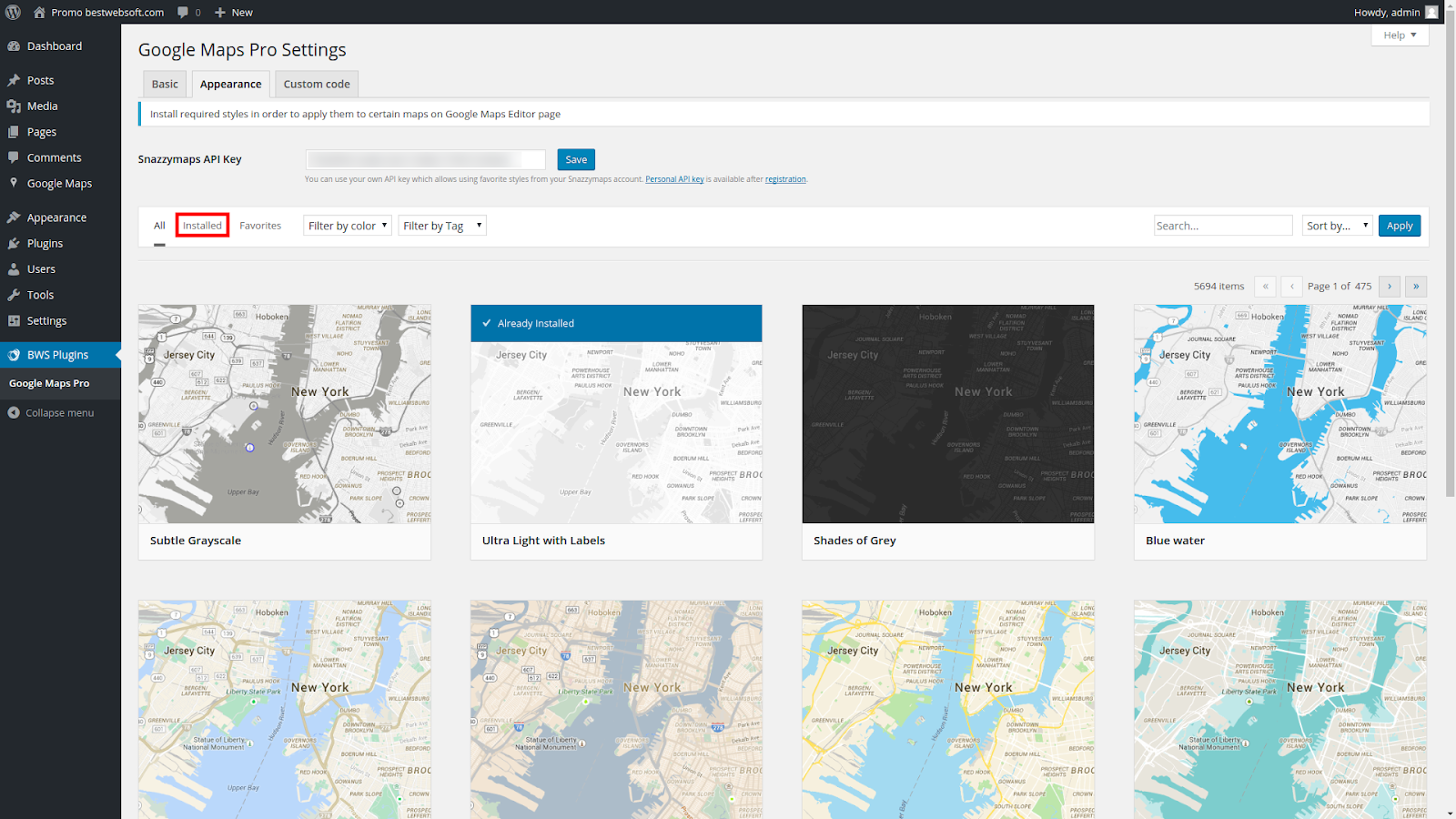Click the WordPress logo icon

13,12
